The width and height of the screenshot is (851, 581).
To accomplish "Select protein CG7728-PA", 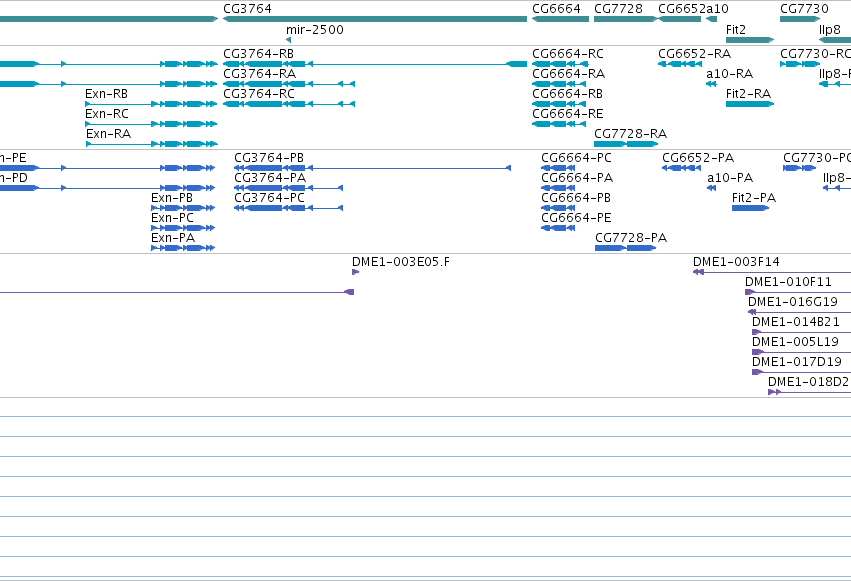I will pyautogui.click(x=625, y=248).
